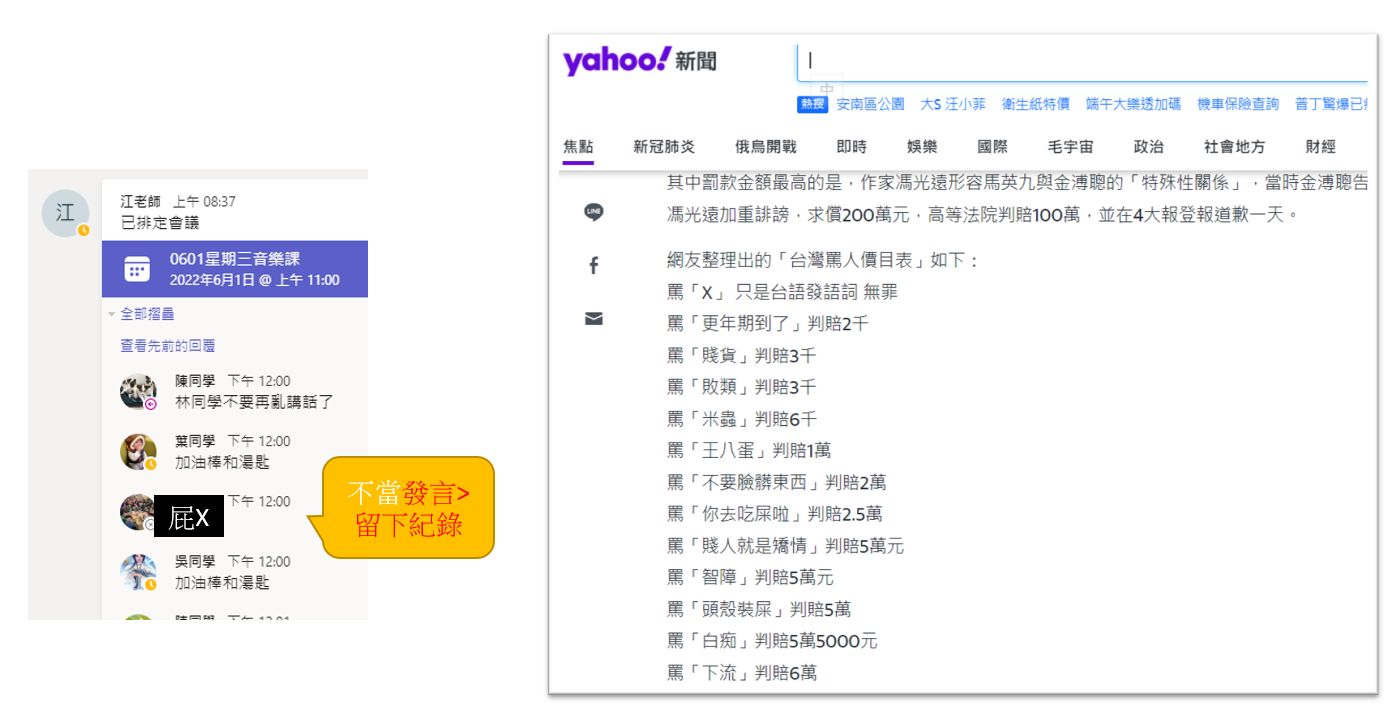
Task: Click the line 罵「白痴」判賠5萬5000元
Action: coord(772,641)
